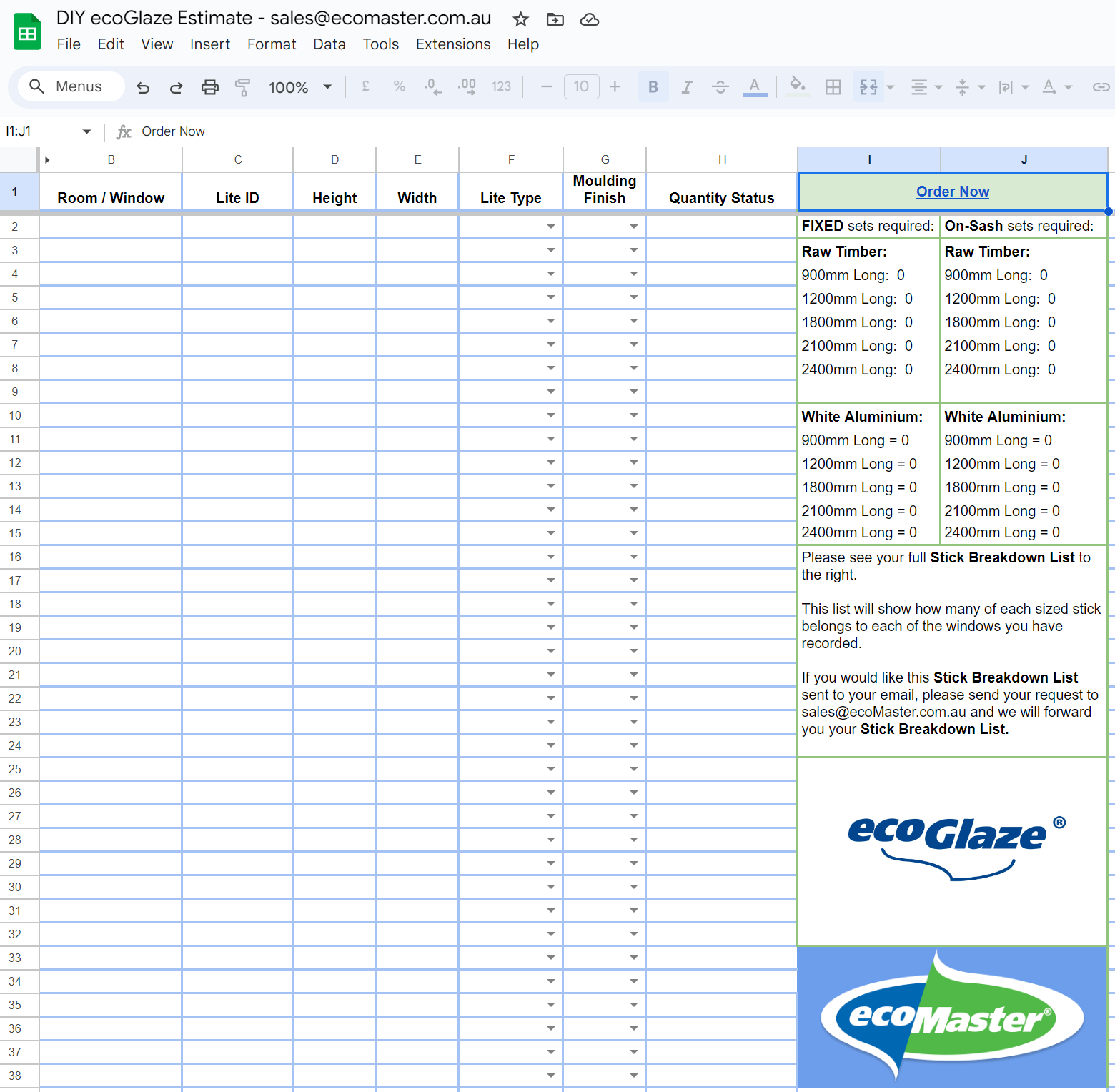The image size is (1115, 1092).
Task: Toggle Strikethrough formatting
Action: tap(720, 86)
